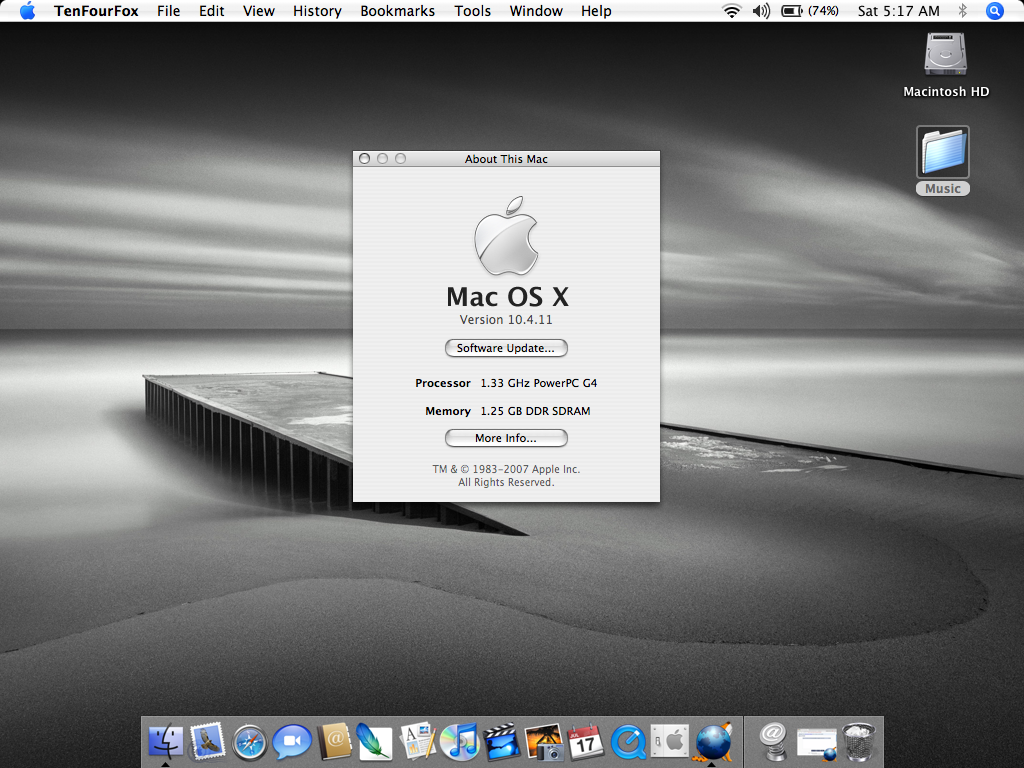Launch Safari from the Dock

(x=249, y=743)
